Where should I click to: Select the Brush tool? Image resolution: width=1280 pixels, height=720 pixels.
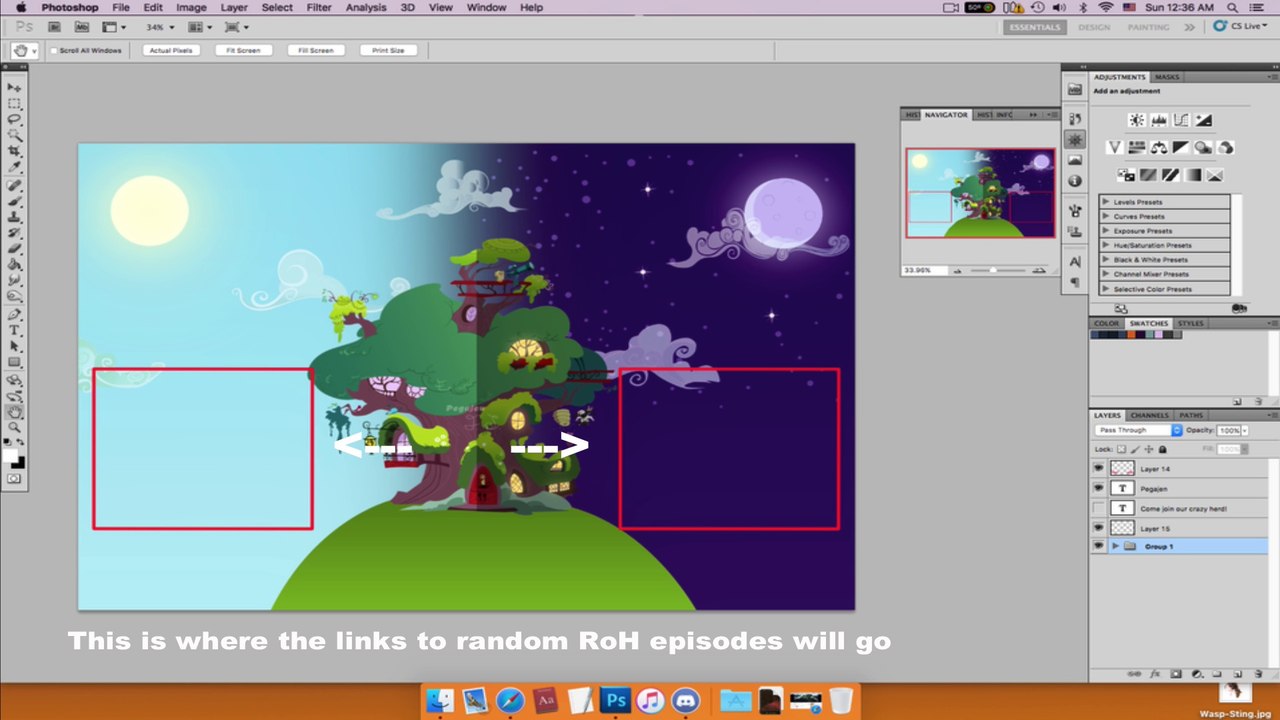15,201
